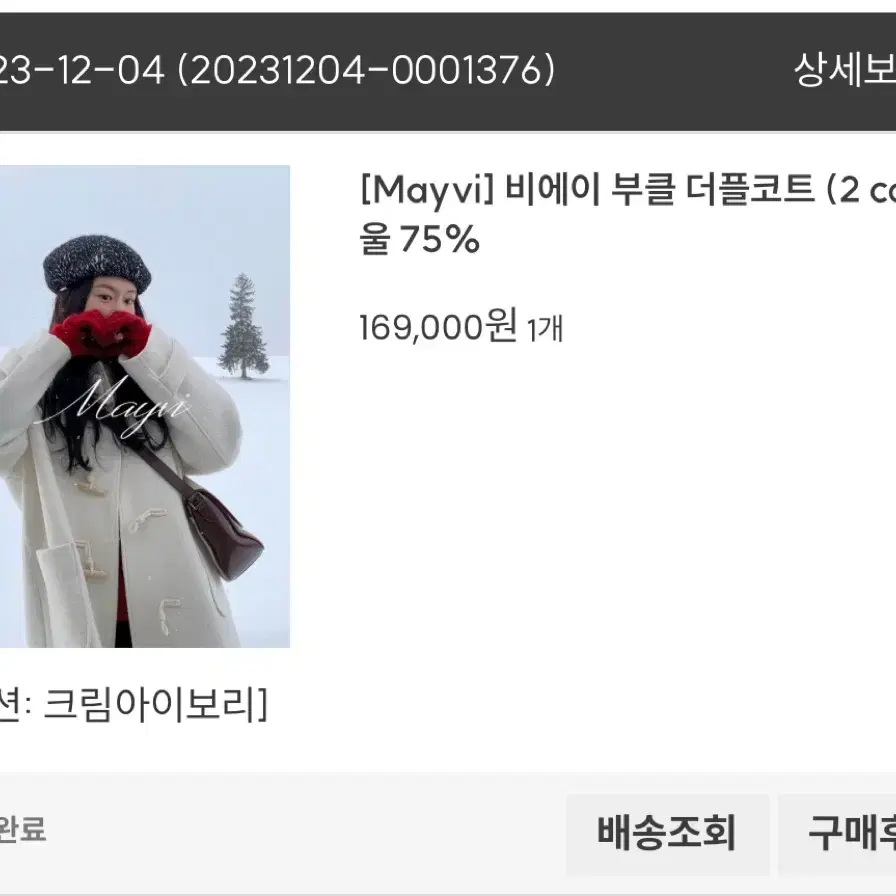Open the Mayvi duffle coat product thumbnail
This screenshot has height=896, width=896.
click(145, 406)
